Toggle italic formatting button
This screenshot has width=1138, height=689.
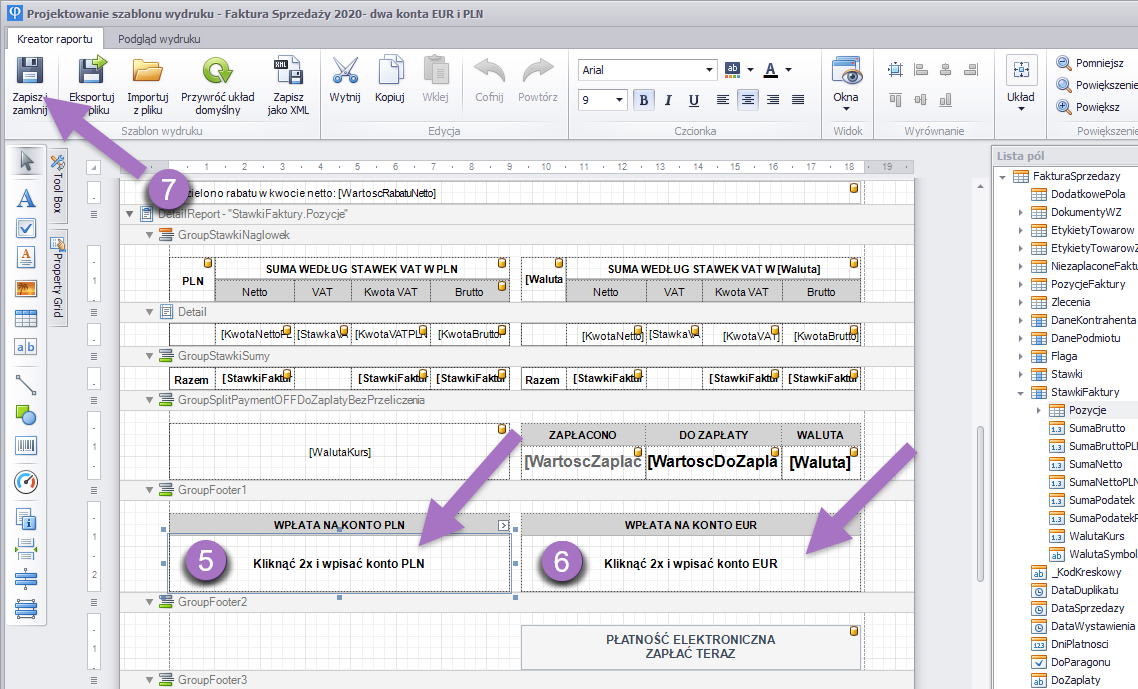[x=669, y=100]
